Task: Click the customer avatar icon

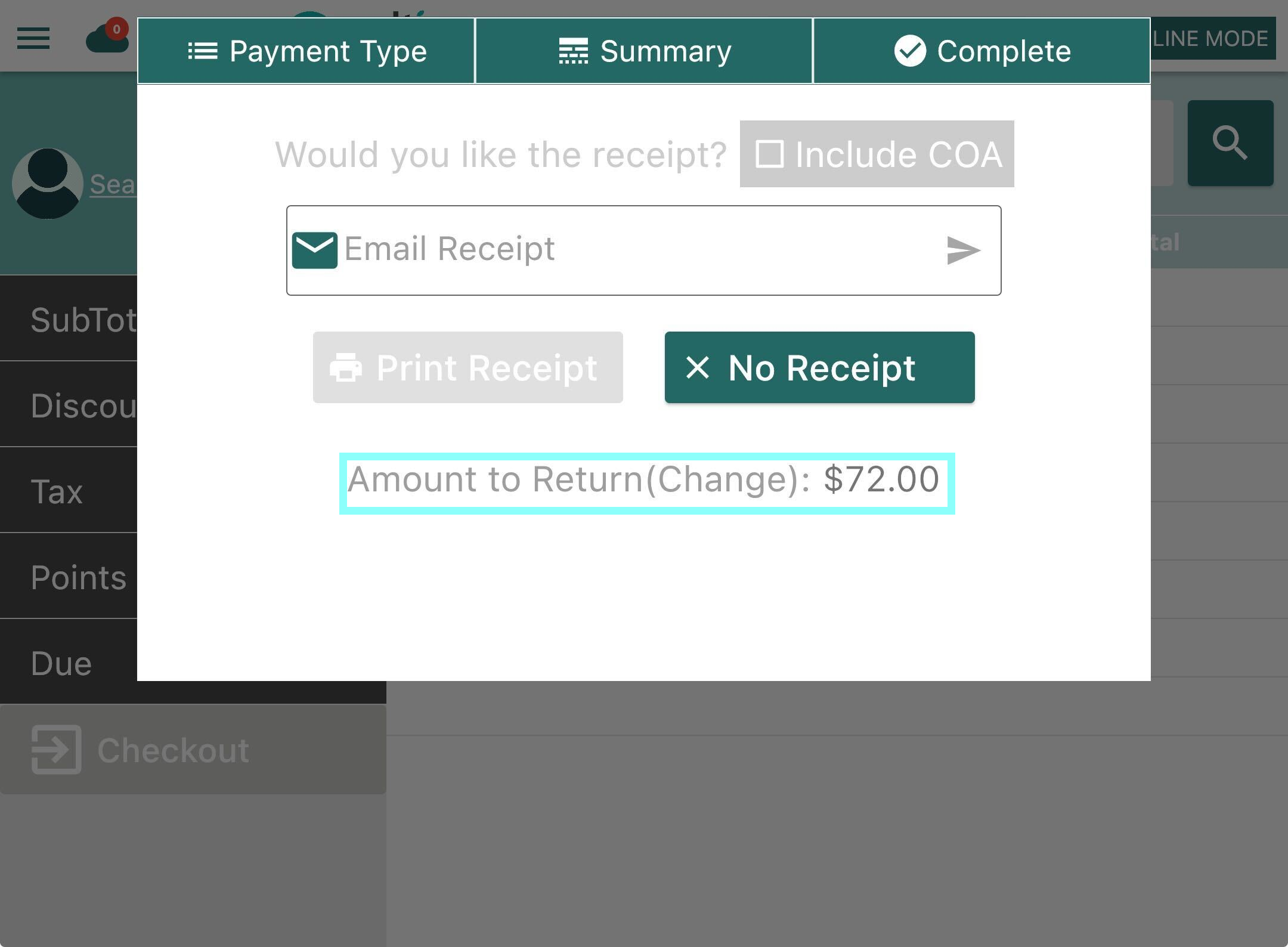Action: [48, 184]
